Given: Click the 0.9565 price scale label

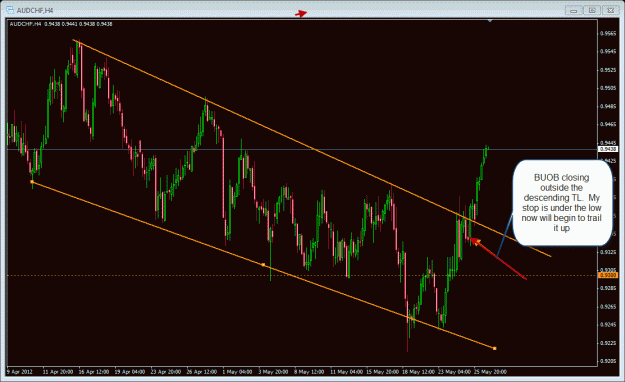Looking at the screenshot, I should 608,33.
